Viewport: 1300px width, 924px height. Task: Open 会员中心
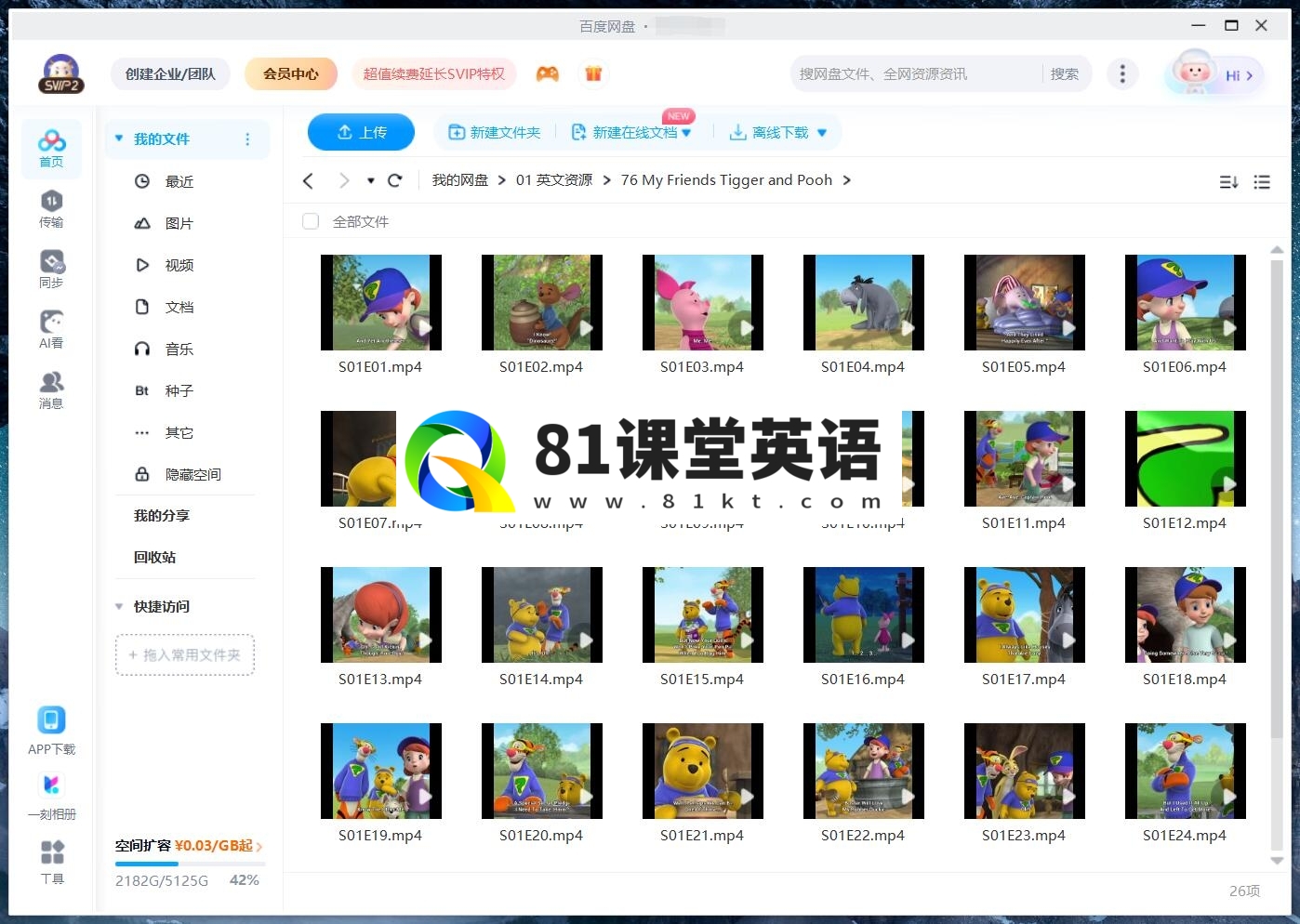tap(290, 73)
